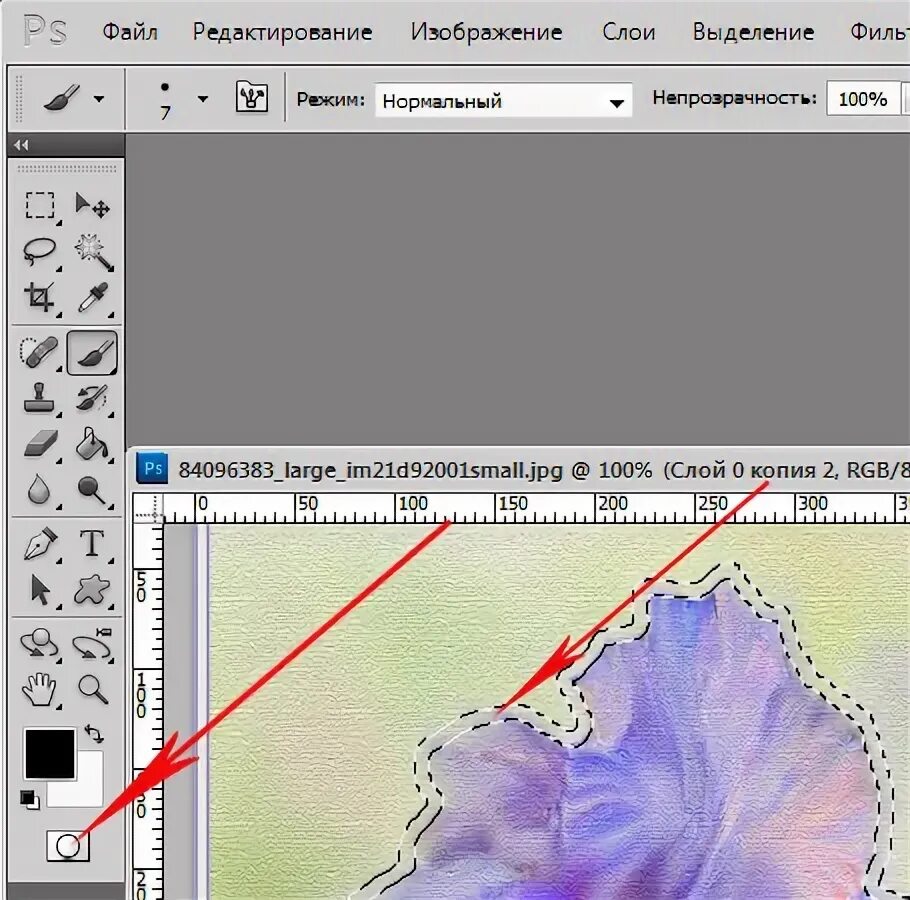Select the Clone Stamp tool
910x900 pixels.
click(39, 398)
